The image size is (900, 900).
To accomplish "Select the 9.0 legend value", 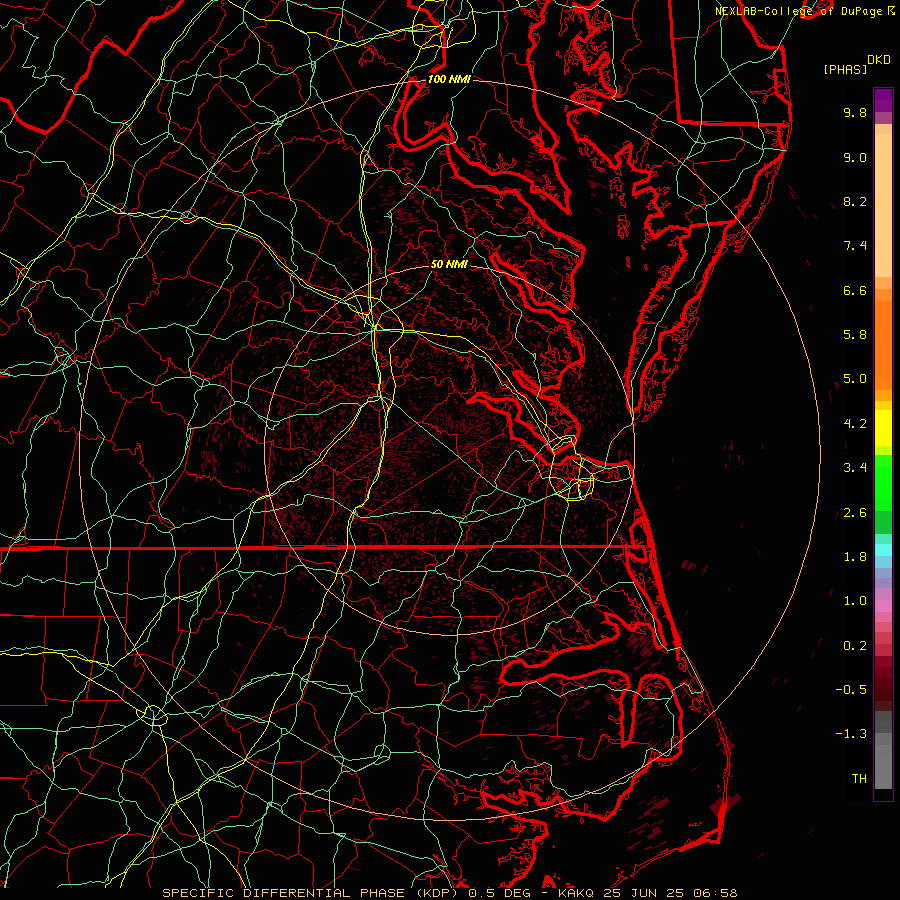I will pos(855,157).
